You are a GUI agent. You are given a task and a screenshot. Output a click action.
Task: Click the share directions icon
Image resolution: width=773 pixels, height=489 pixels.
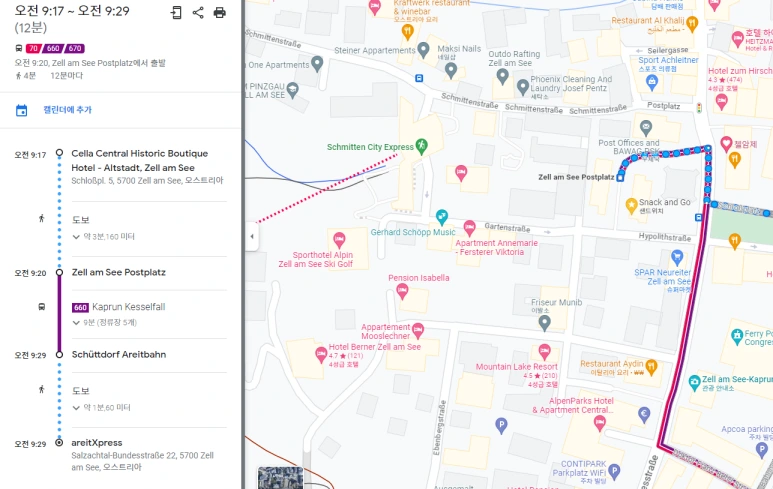click(x=198, y=12)
